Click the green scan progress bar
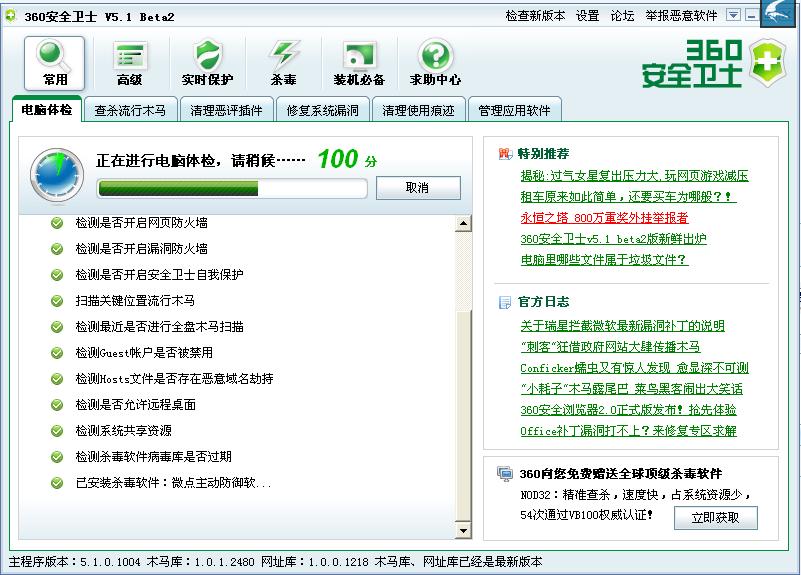The height and width of the screenshot is (575, 801). click(232, 188)
